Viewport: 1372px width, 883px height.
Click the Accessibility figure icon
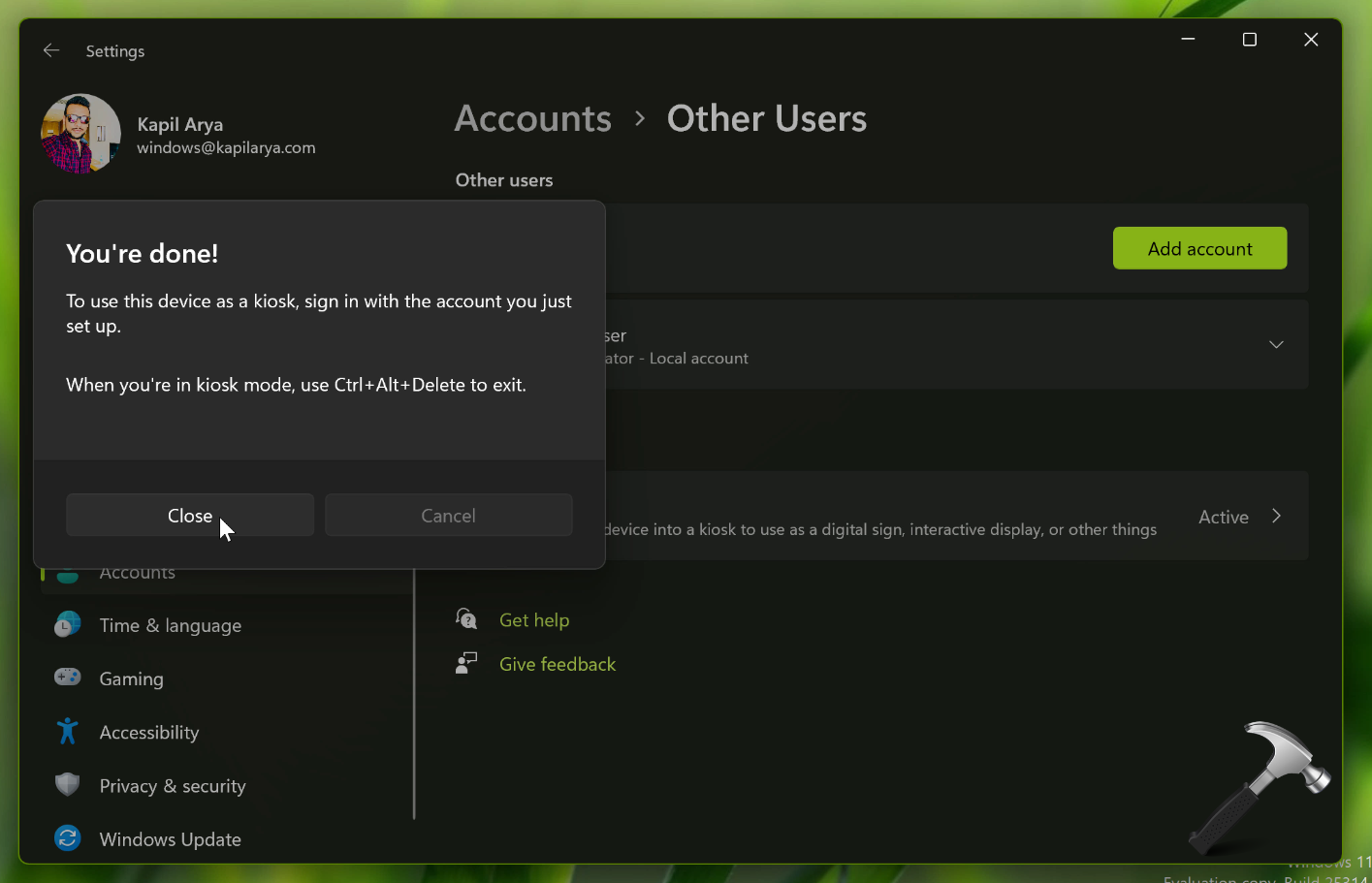67,732
